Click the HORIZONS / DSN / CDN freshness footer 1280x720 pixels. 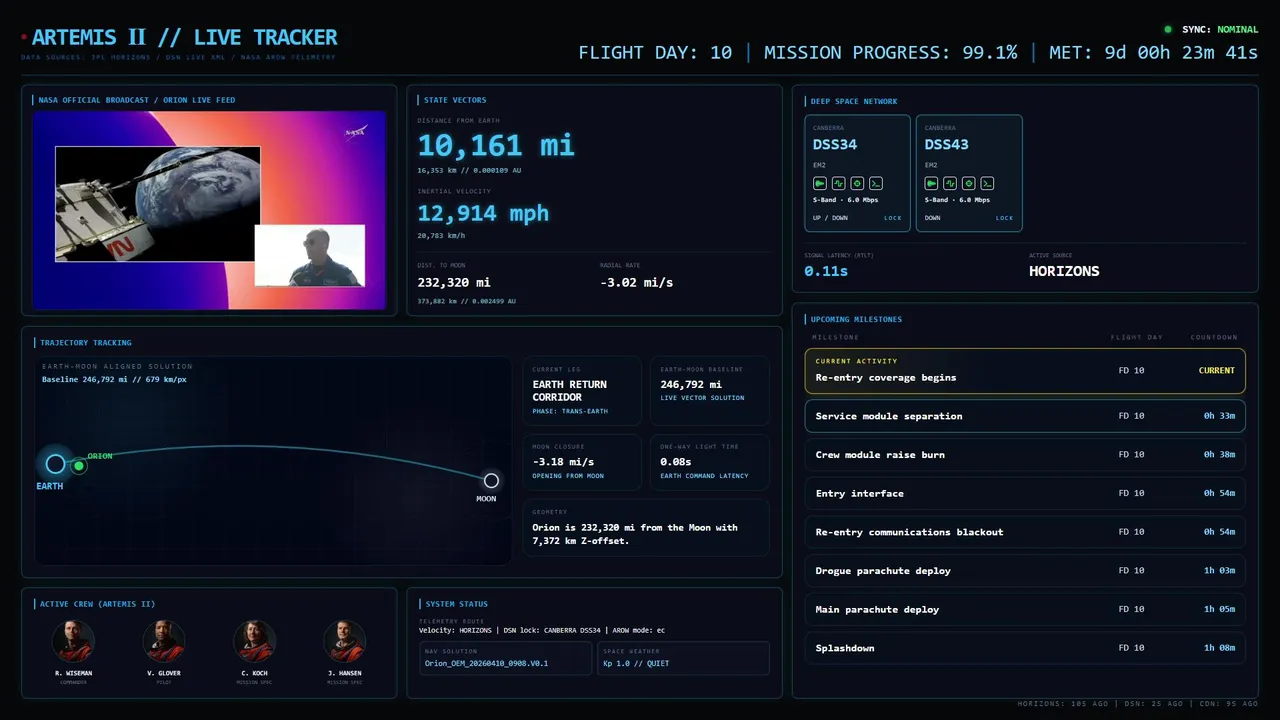(1138, 704)
